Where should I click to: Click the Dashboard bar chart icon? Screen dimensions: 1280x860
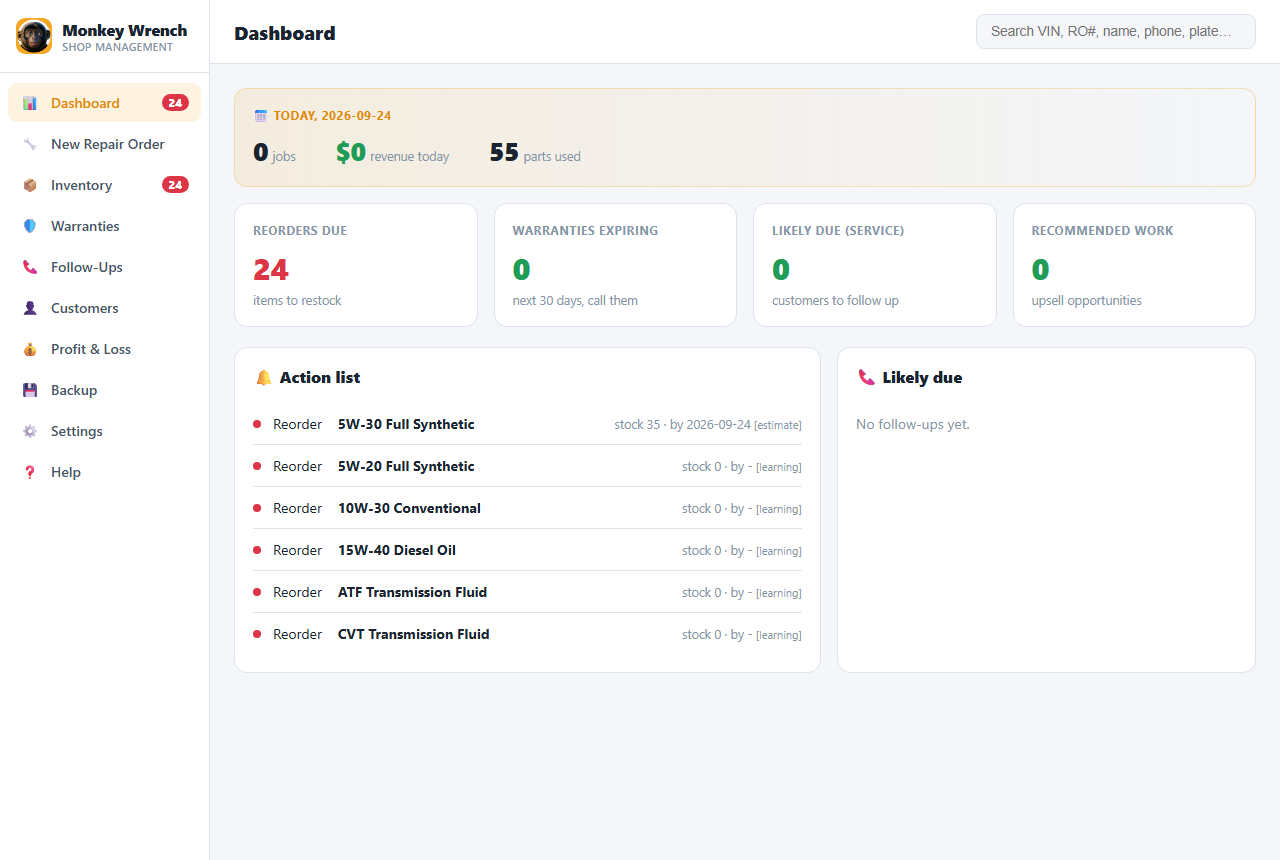click(x=30, y=103)
